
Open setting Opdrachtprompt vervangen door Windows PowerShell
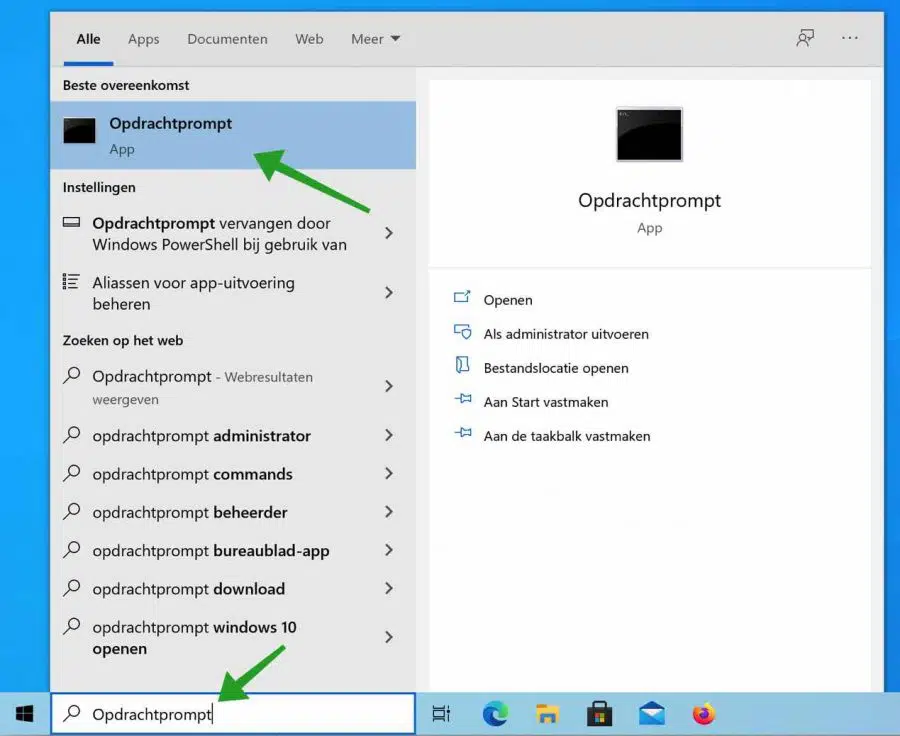point(233,234)
